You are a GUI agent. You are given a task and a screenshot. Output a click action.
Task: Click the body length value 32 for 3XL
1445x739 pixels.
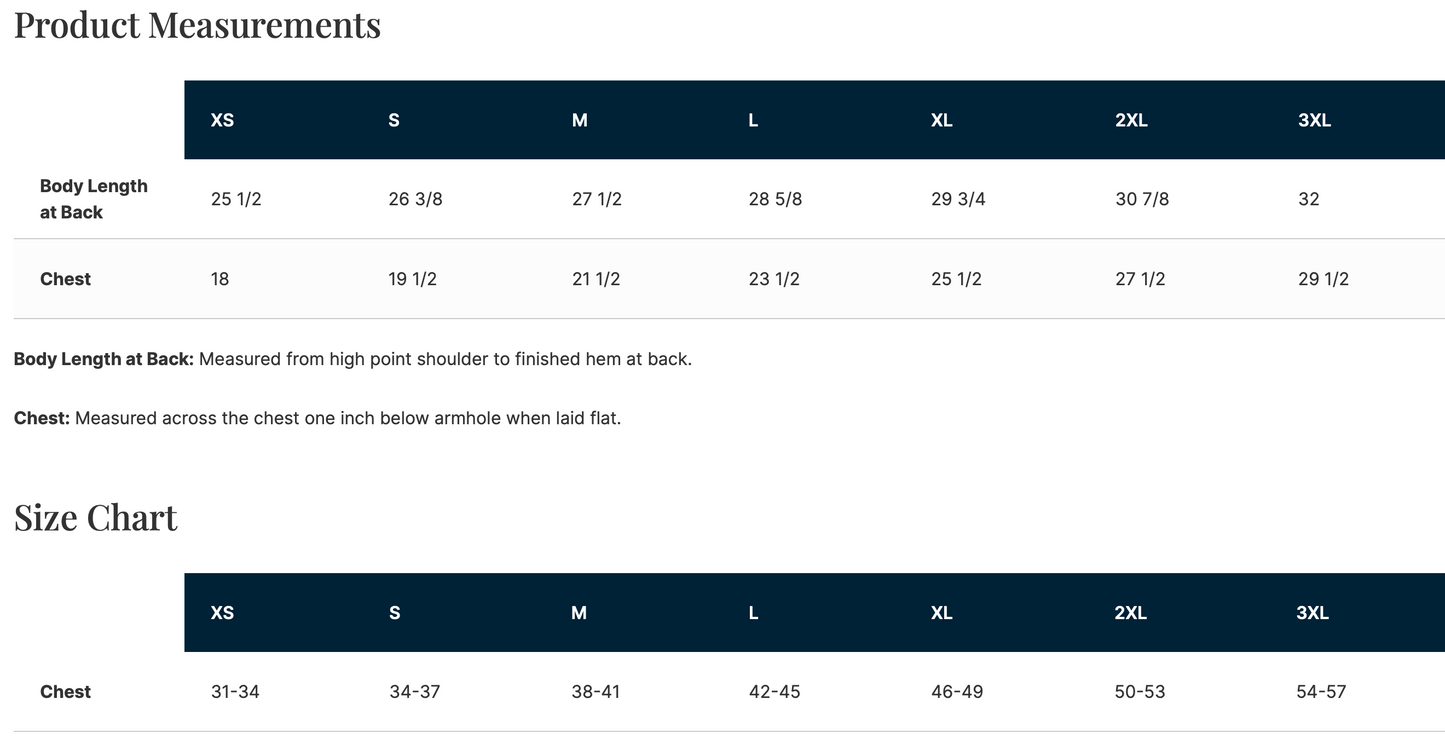[1308, 199]
